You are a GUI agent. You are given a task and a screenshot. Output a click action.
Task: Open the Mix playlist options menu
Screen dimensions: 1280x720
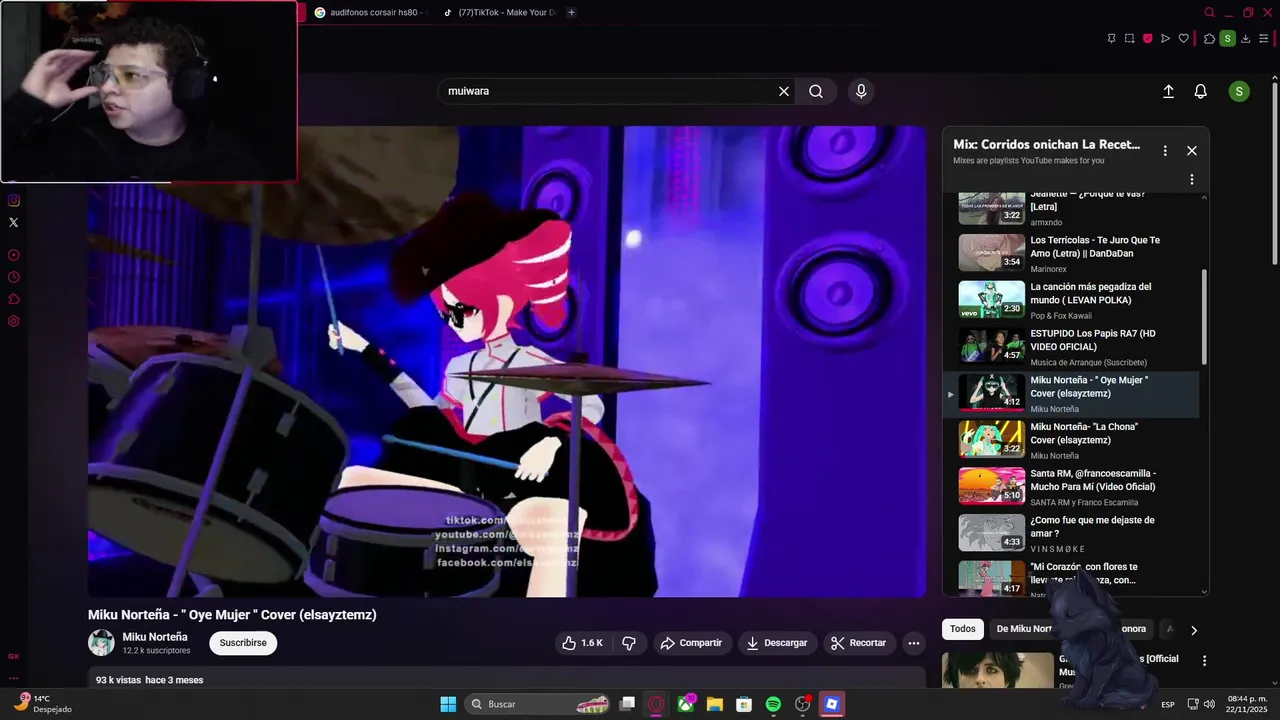tap(1165, 150)
